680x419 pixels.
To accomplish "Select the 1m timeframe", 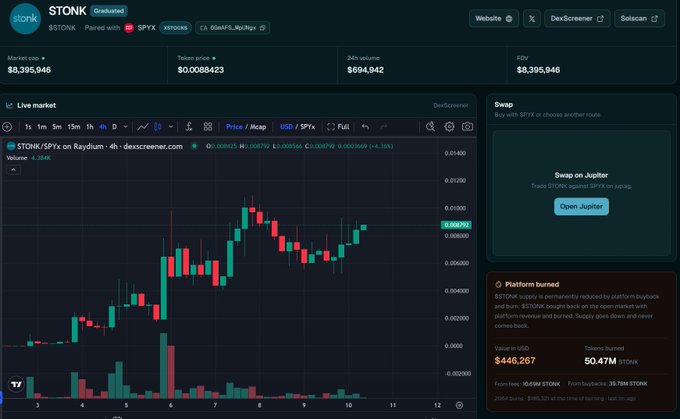I will (42, 127).
